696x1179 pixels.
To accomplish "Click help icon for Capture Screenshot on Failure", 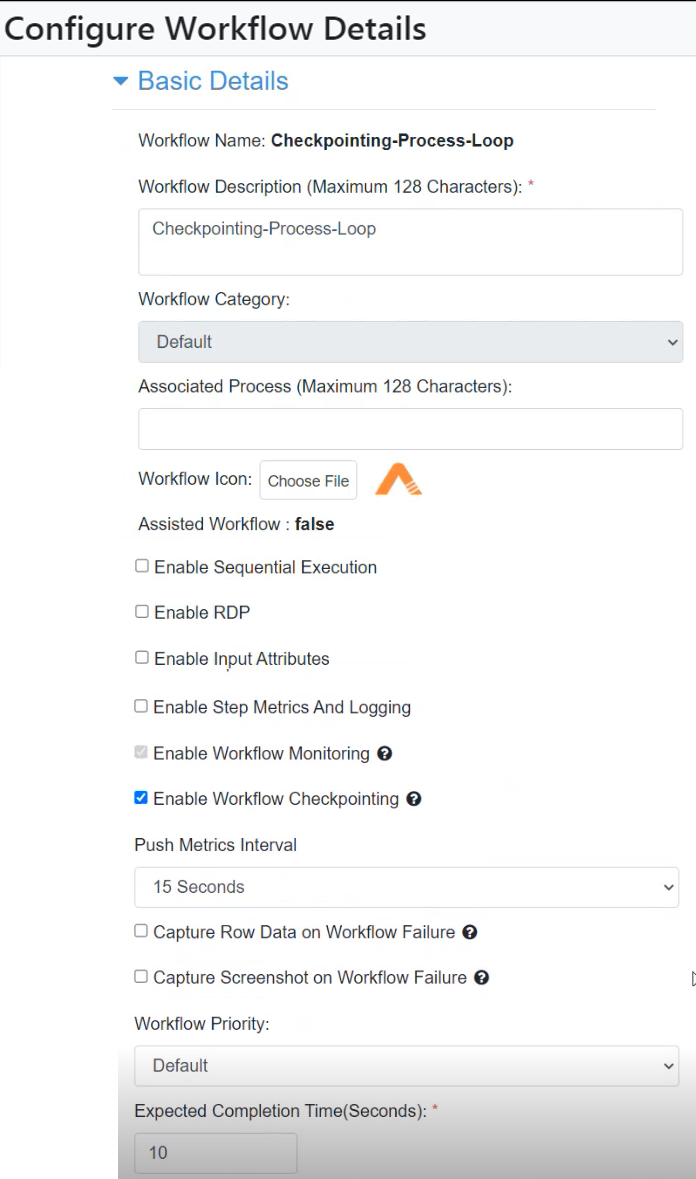I will (x=482, y=977).
